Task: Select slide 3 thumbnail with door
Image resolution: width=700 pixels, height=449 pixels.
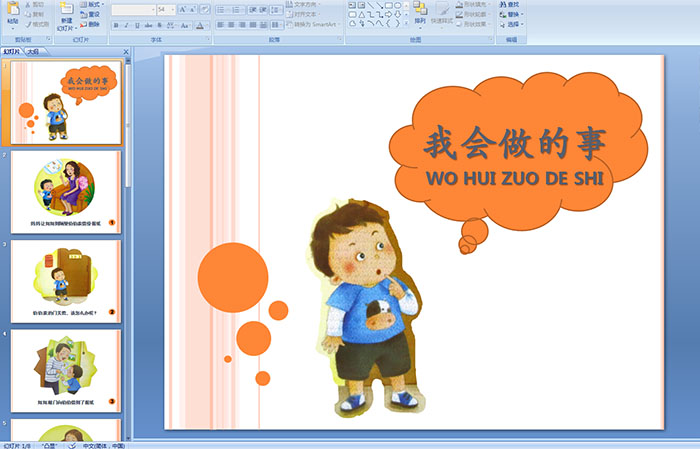Action: point(66,281)
